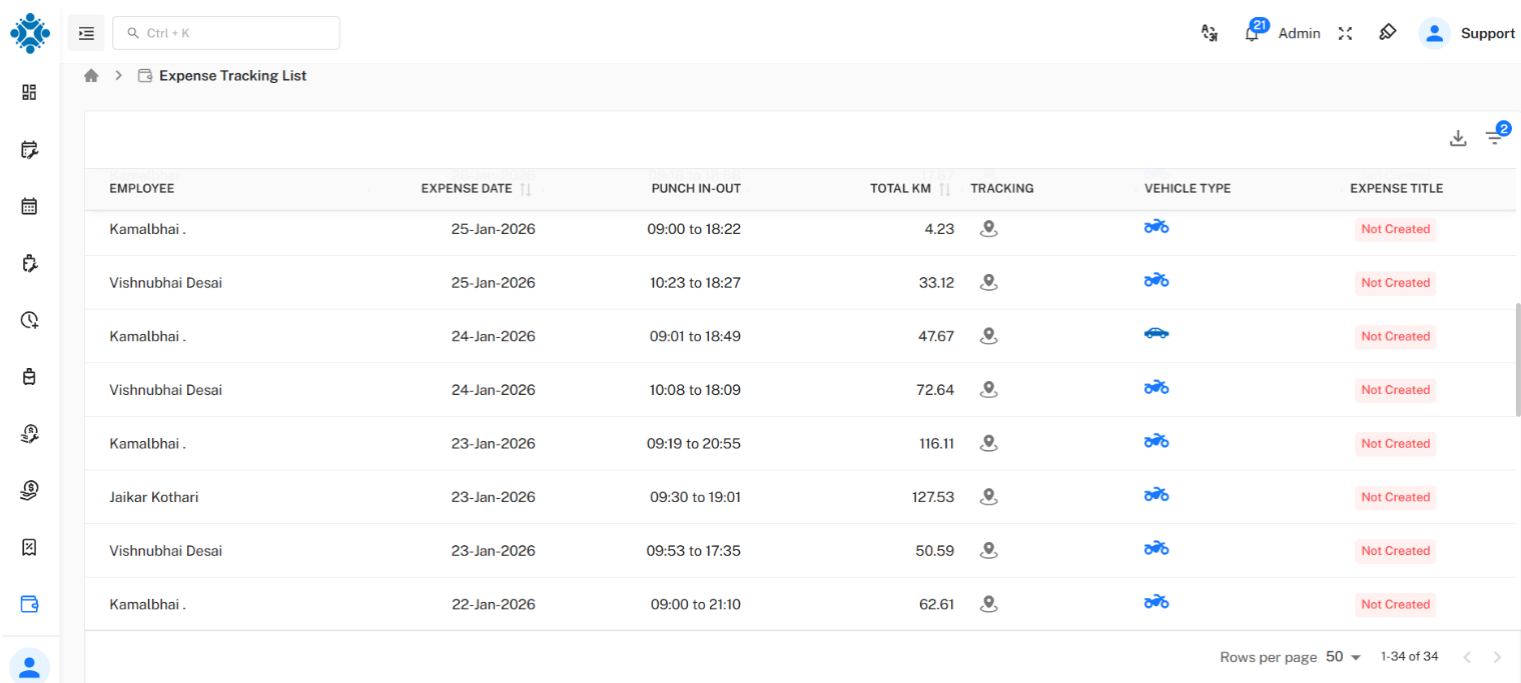Click motorbike icon in Jaikar Kothari row

click(1156, 494)
